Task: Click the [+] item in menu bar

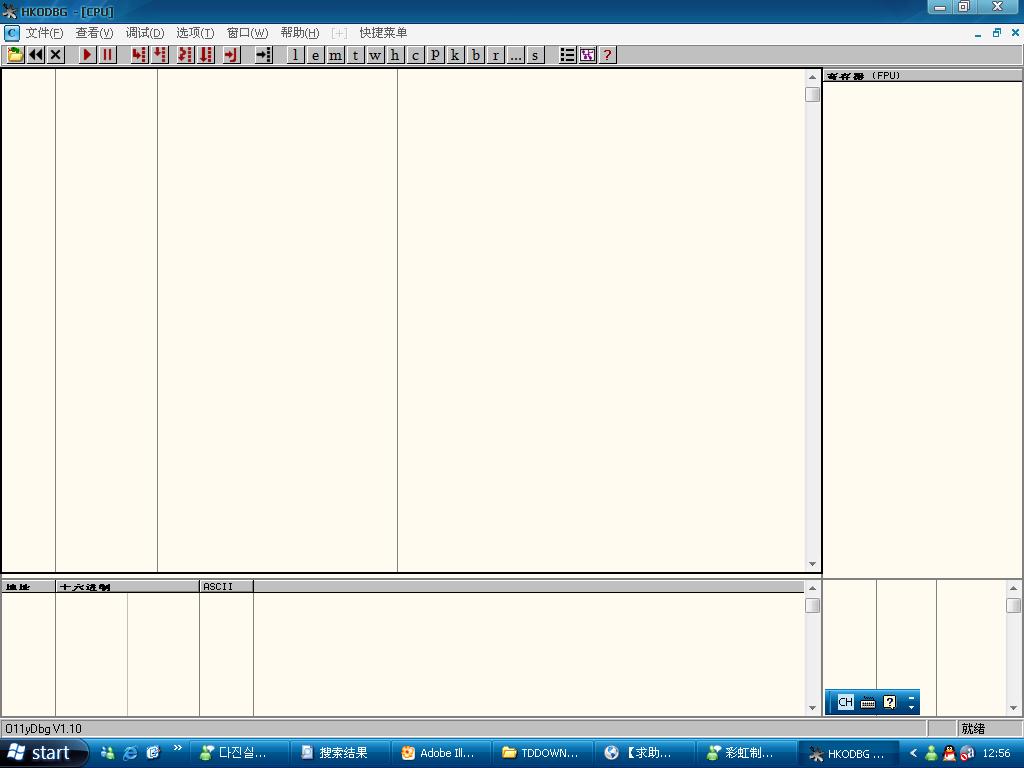Action: pos(340,33)
